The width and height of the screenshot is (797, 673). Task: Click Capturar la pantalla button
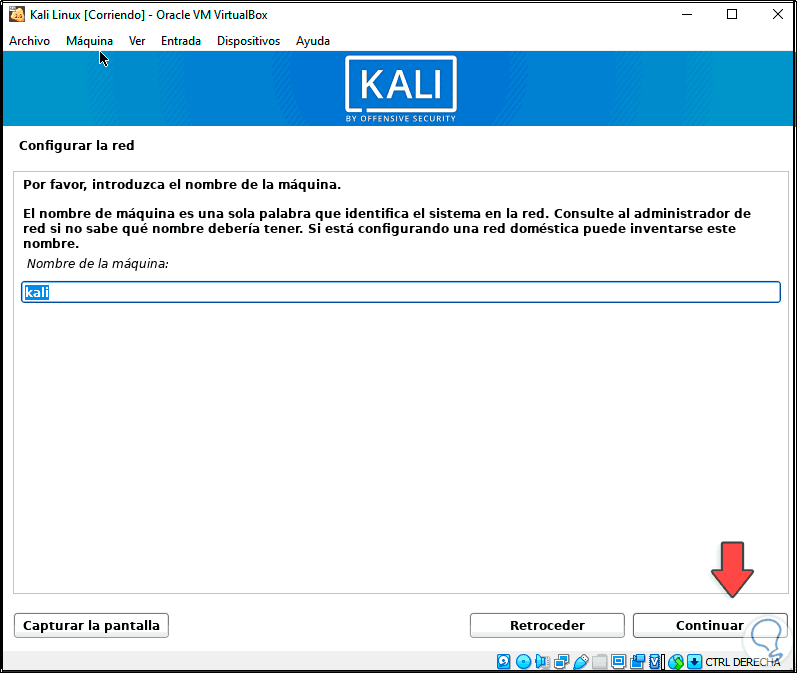[x=91, y=625]
